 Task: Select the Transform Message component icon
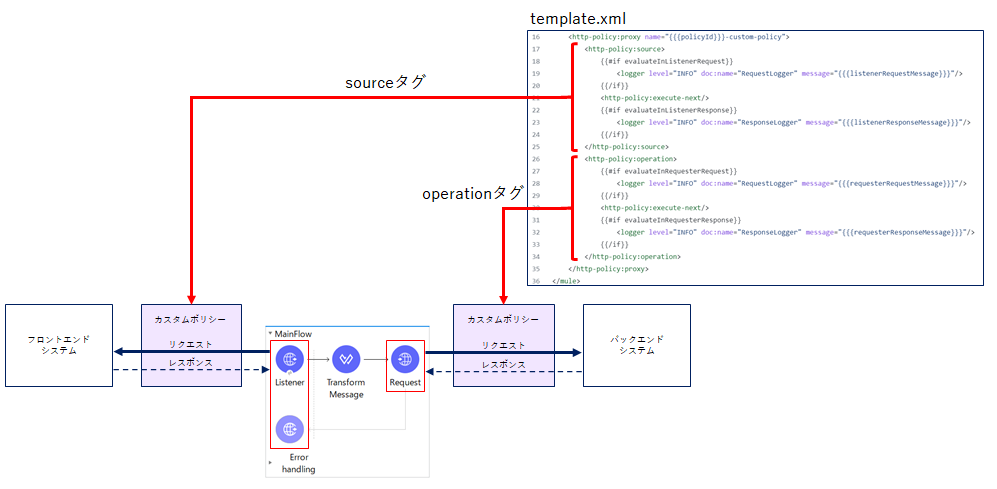click(x=346, y=359)
